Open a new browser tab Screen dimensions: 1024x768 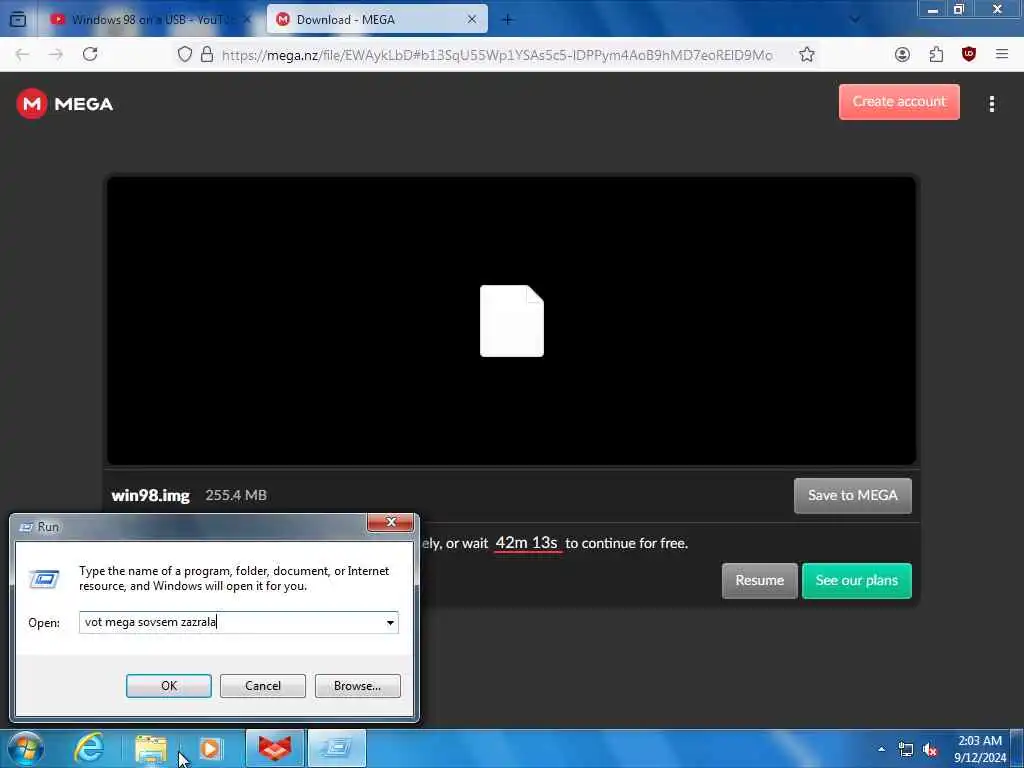507,20
